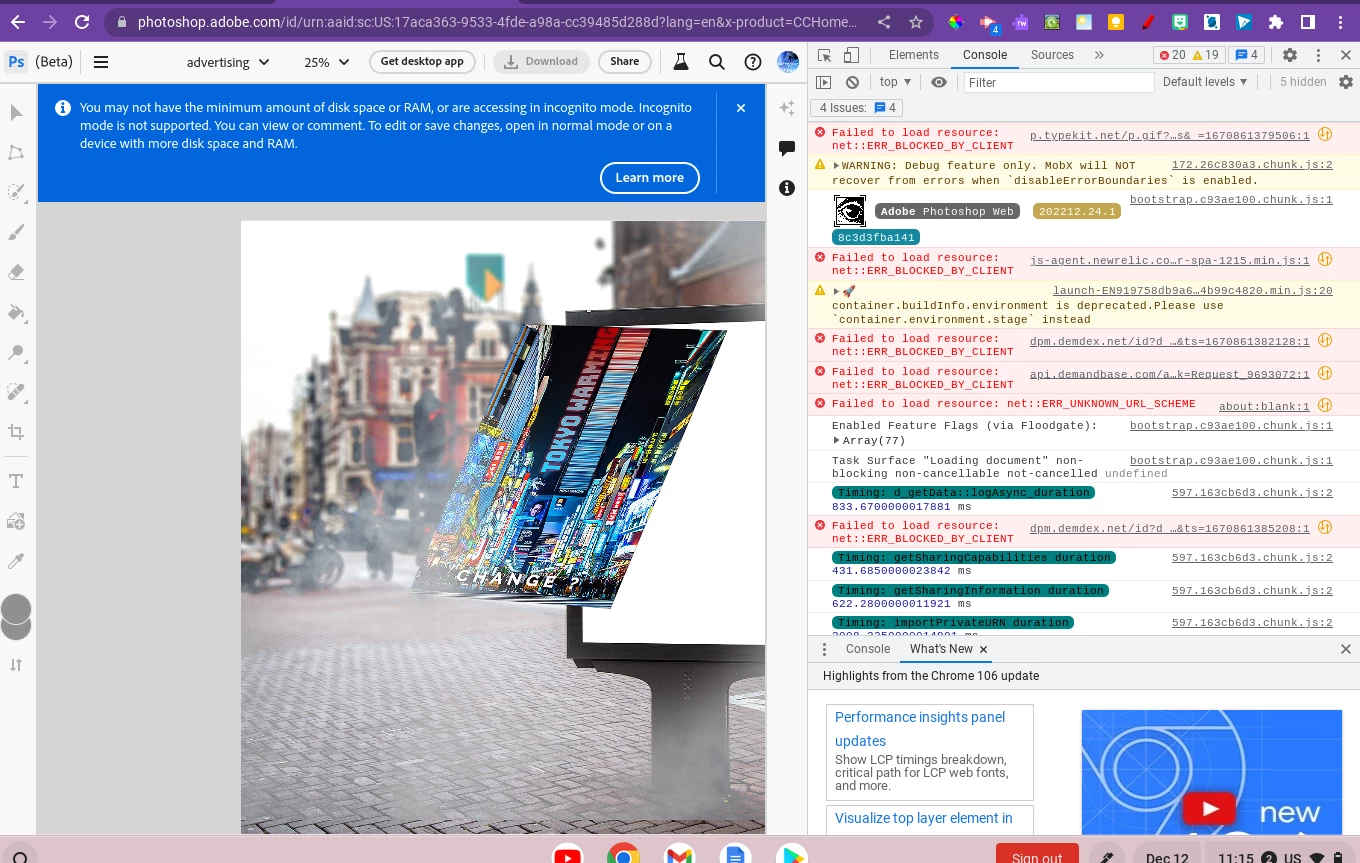Select the drawer Console tab
This screenshot has height=863, width=1360.
tap(868, 649)
